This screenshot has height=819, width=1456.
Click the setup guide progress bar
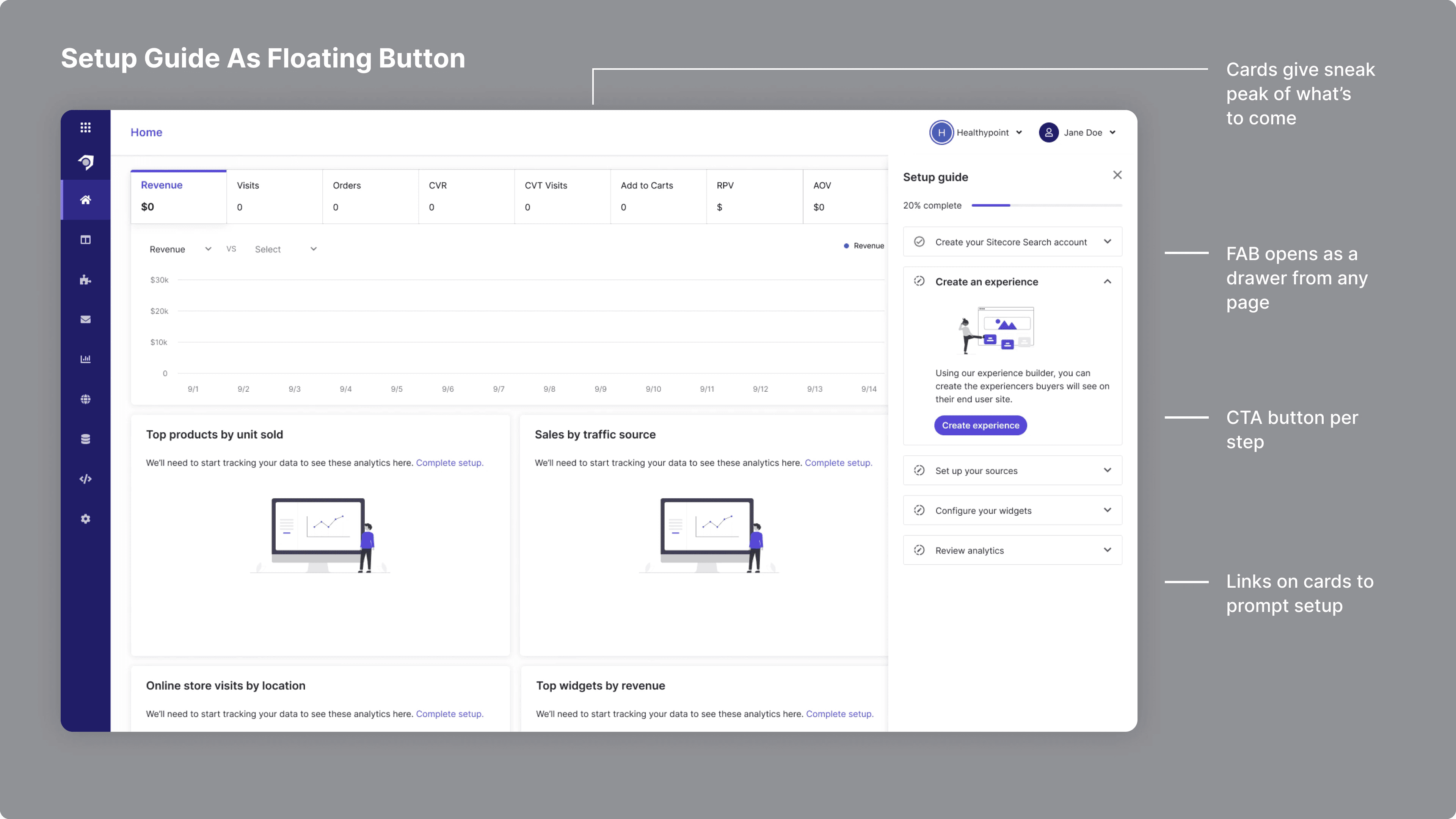click(1047, 205)
